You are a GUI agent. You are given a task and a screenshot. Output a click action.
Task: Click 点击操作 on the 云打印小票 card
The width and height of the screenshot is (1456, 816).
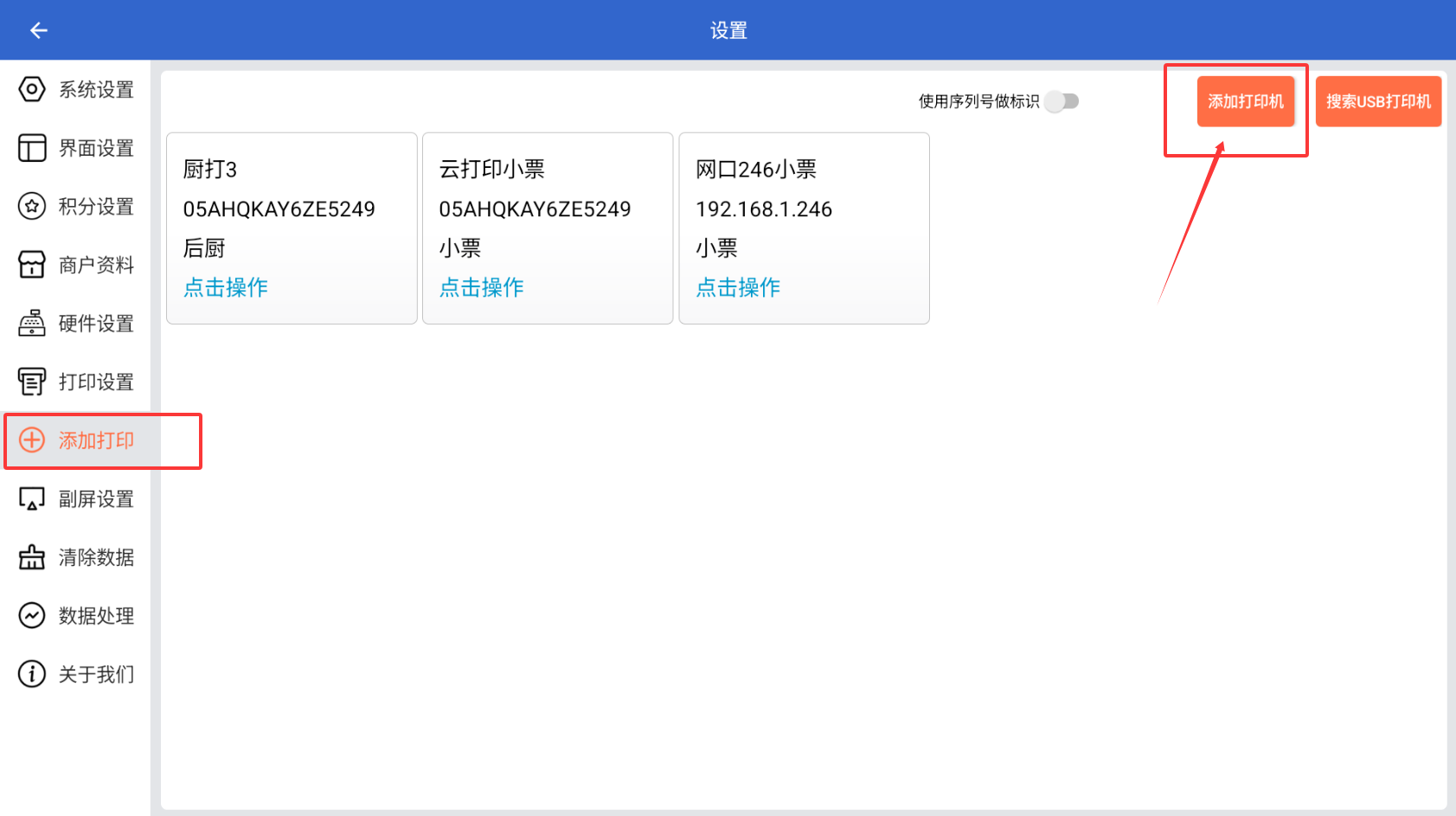coord(482,287)
